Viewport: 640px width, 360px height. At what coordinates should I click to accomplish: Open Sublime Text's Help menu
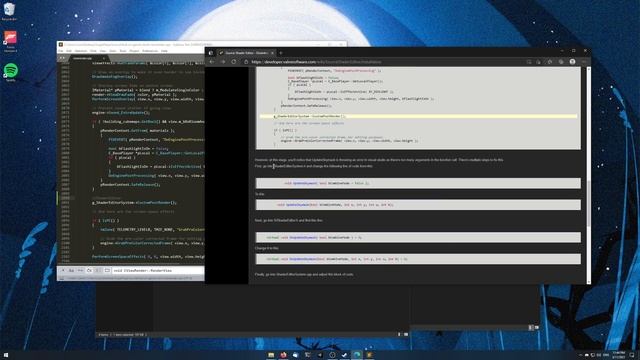coord(164,51)
